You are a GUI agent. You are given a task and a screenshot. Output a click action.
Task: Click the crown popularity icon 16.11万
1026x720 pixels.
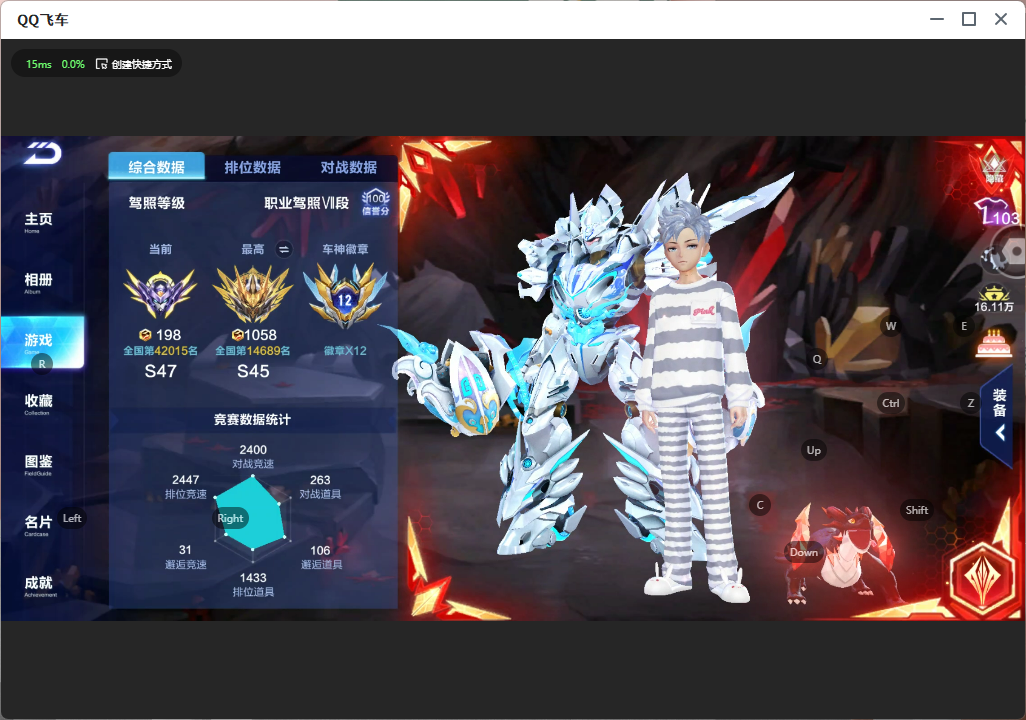coord(993,299)
